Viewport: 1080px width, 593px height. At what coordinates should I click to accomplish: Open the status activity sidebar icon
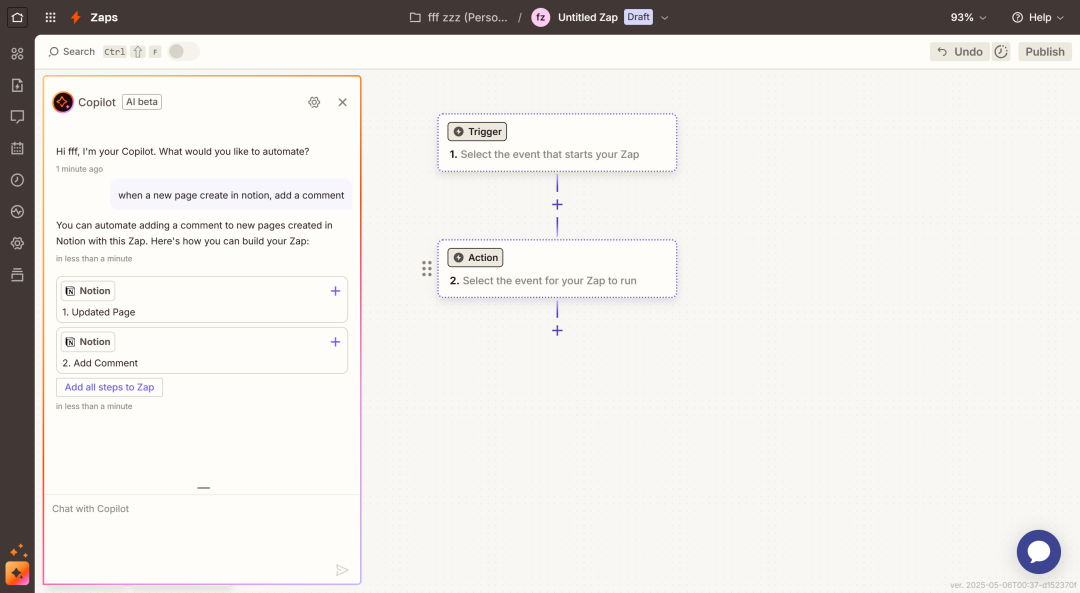click(17, 211)
